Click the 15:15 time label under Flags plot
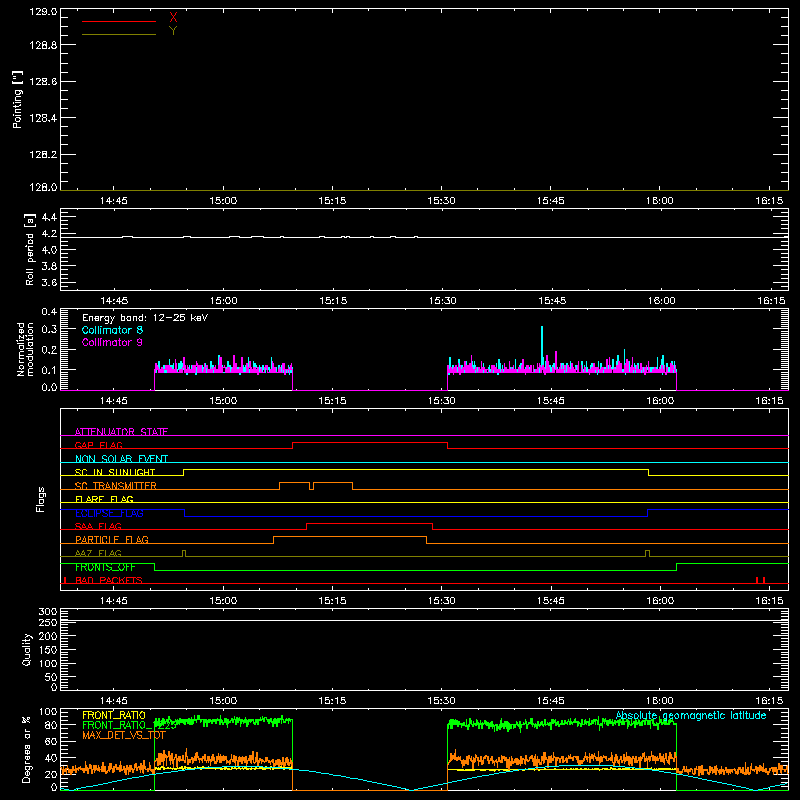 [332, 601]
